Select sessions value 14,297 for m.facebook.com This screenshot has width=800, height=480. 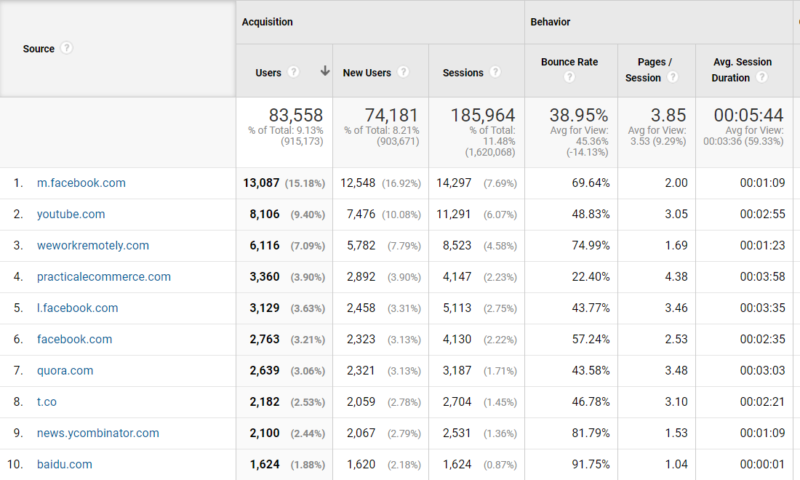tap(454, 183)
